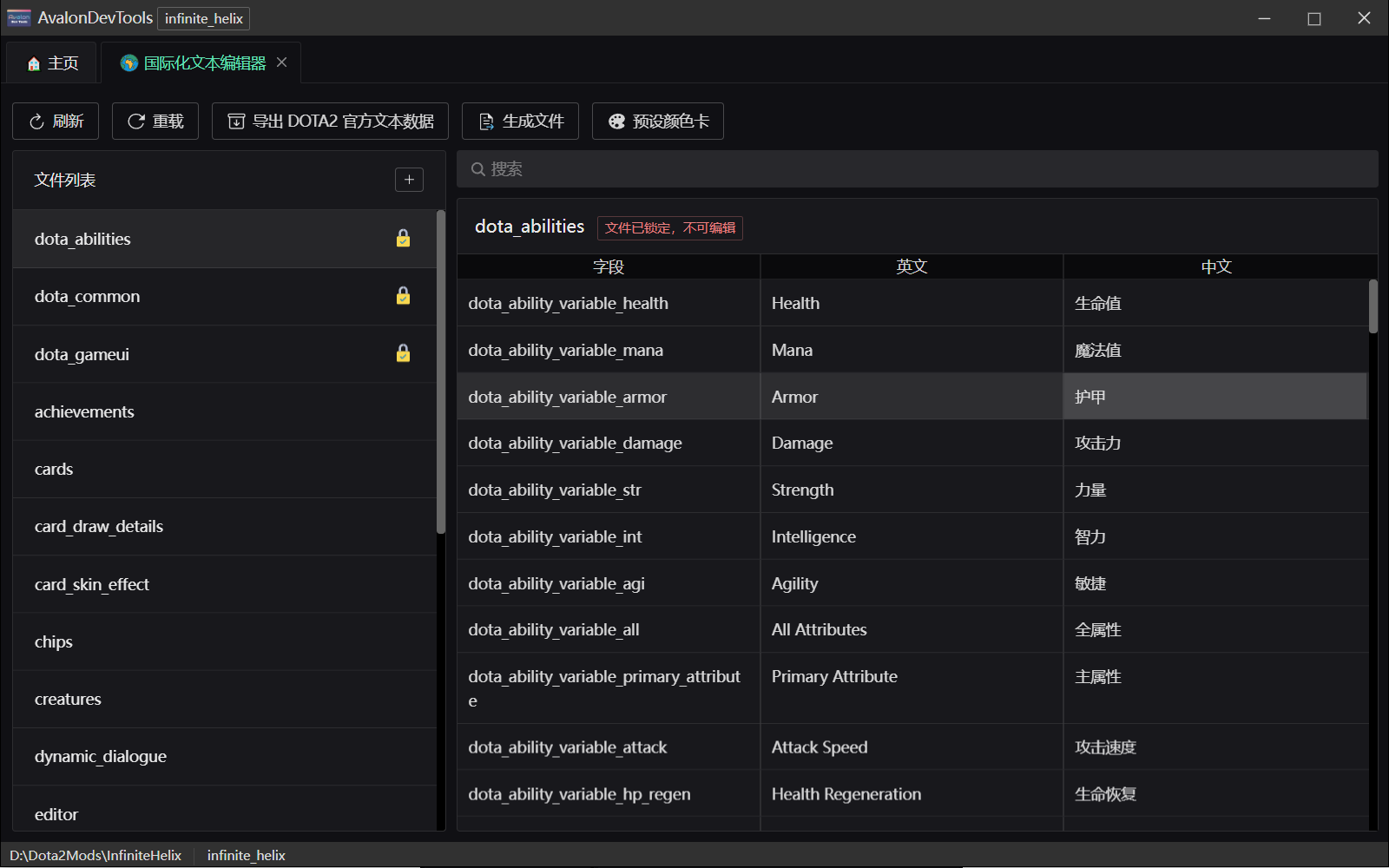Click the English cell 'Armor'
The image size is (1389, 868).
point(912,397)
